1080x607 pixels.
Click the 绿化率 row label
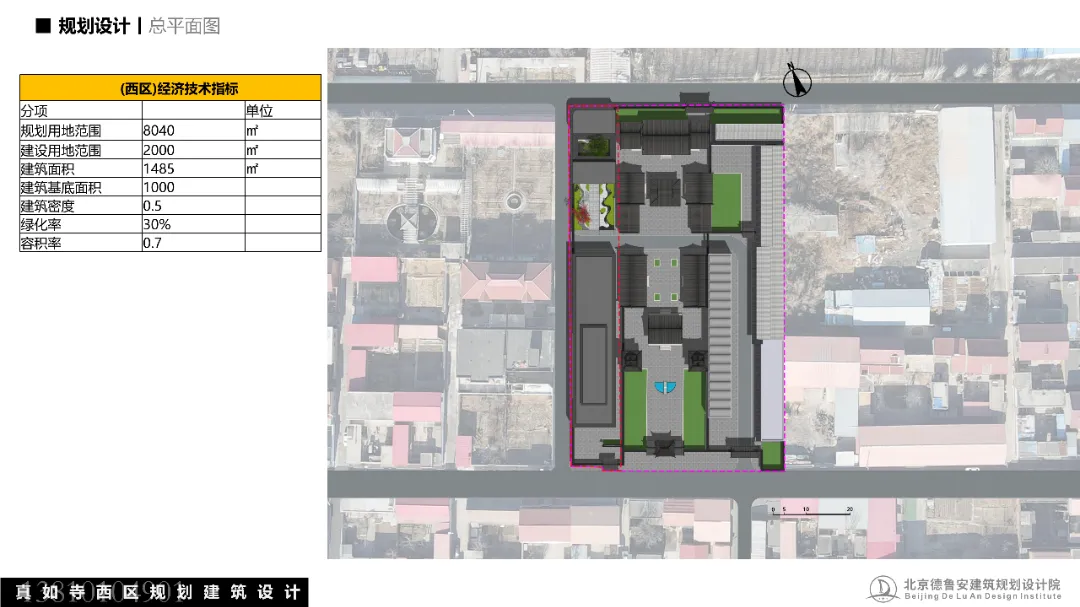(x=41, y=225)
